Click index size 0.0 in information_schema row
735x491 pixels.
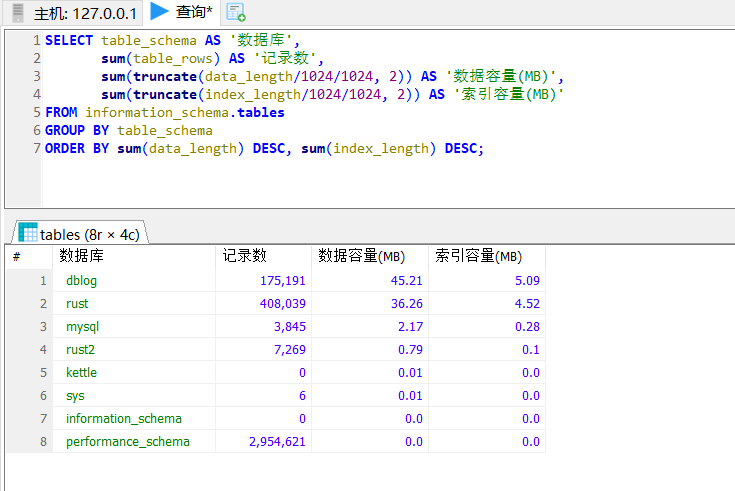[487, 418]
